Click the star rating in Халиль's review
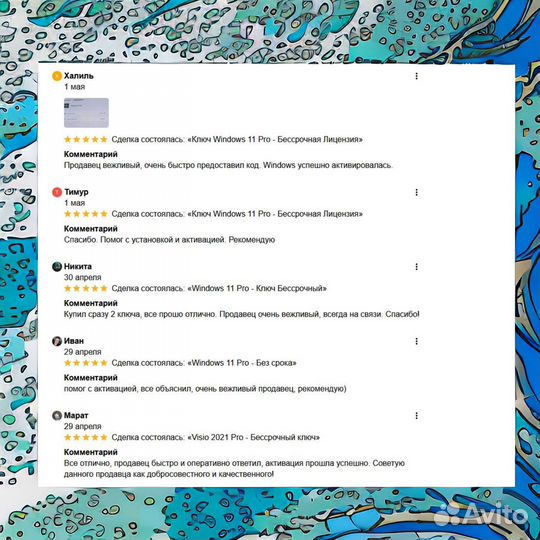This screenshot has height=540, width=540. click(86, 139)
